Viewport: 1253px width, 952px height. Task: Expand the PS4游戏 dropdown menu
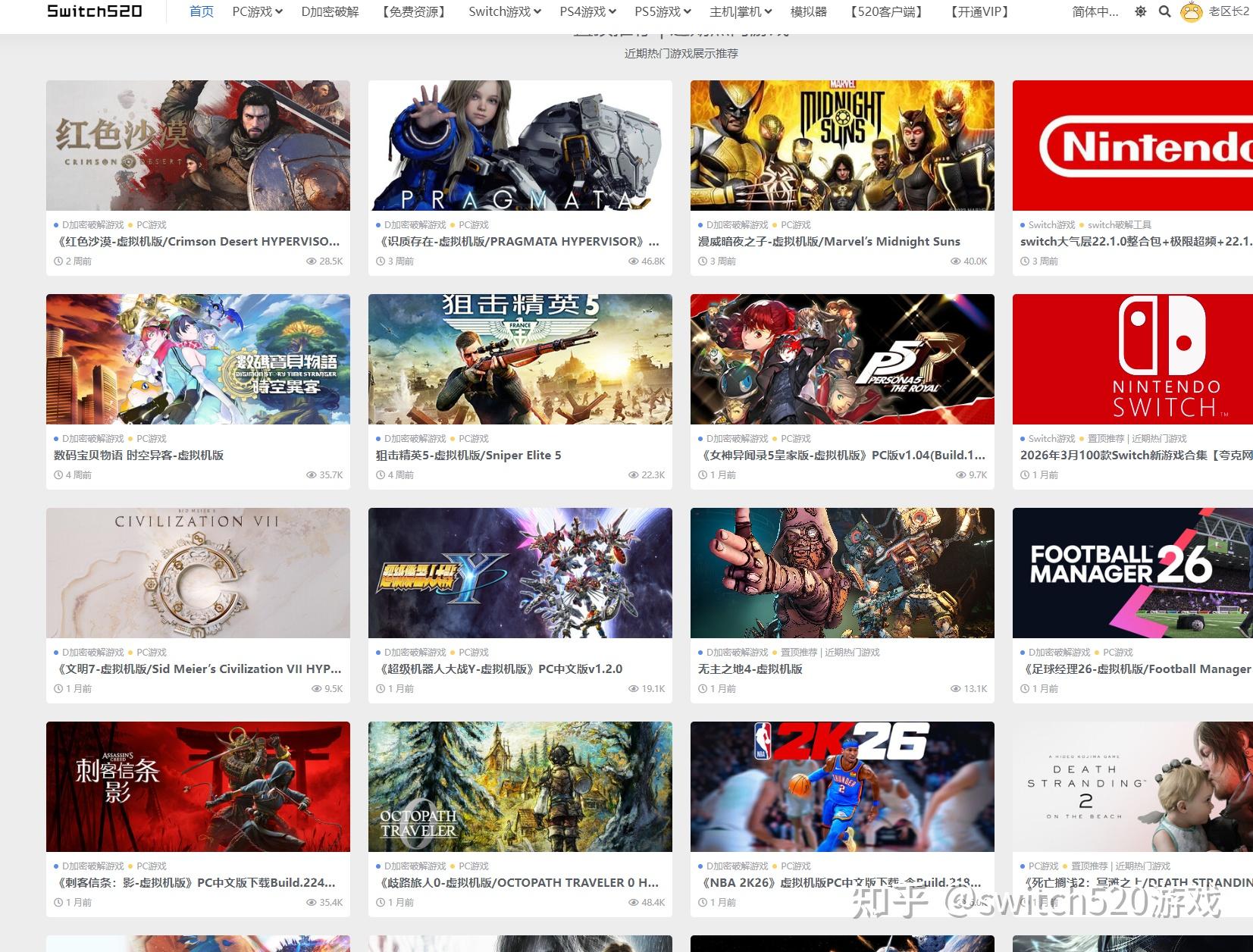[588, 11]
